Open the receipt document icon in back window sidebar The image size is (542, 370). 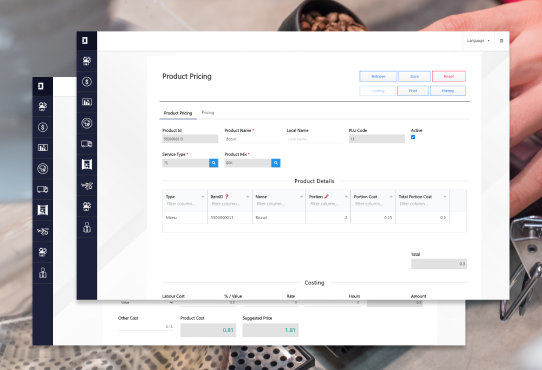point(43,210)
